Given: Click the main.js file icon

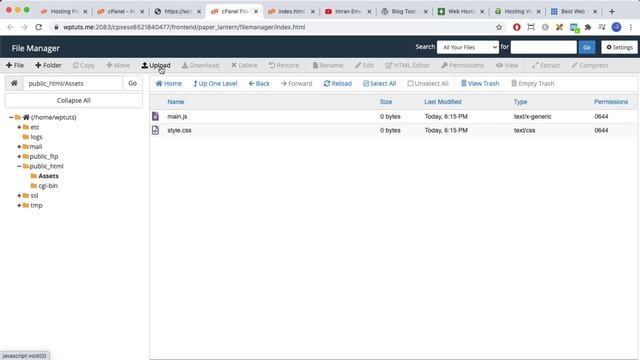Looking at the screenshot, I should click(x=156, y=116).
